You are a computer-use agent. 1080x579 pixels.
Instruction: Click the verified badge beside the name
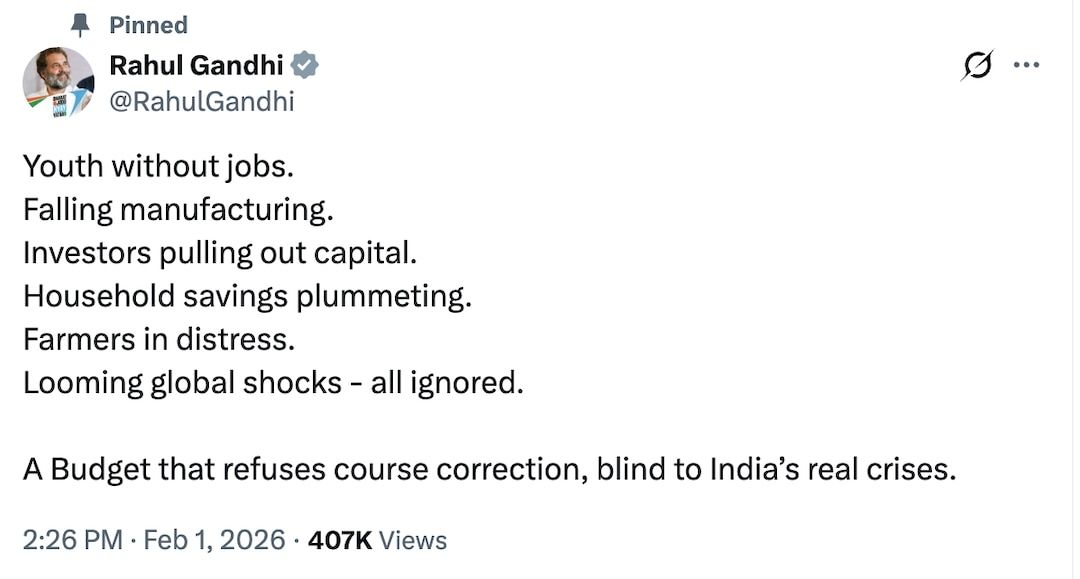pyautogui.click(x=306, y=66)
